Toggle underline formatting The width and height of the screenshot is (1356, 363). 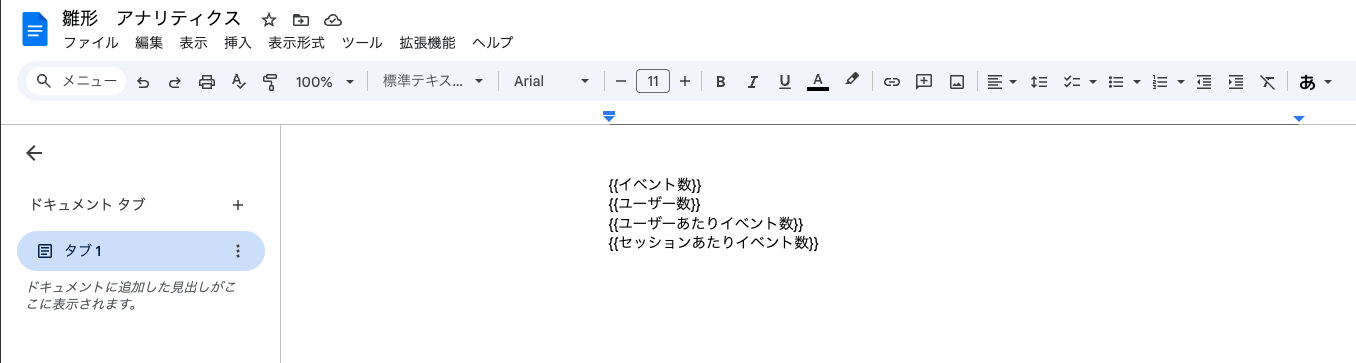[785, 81]
